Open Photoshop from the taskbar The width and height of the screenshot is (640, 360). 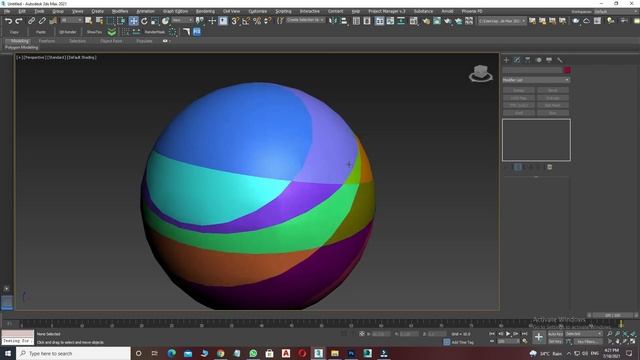[x=351, y=353]
